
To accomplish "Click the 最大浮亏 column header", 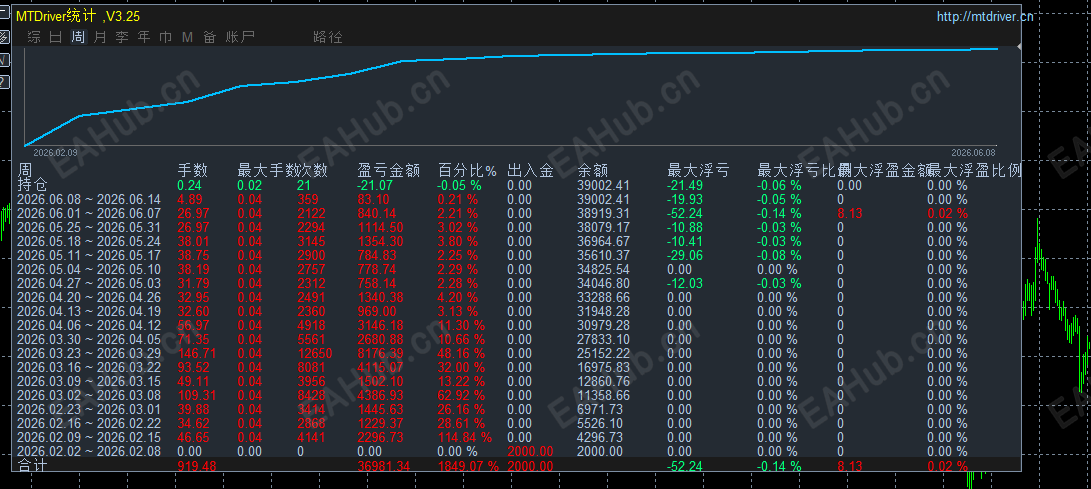I will pos(698,170).
